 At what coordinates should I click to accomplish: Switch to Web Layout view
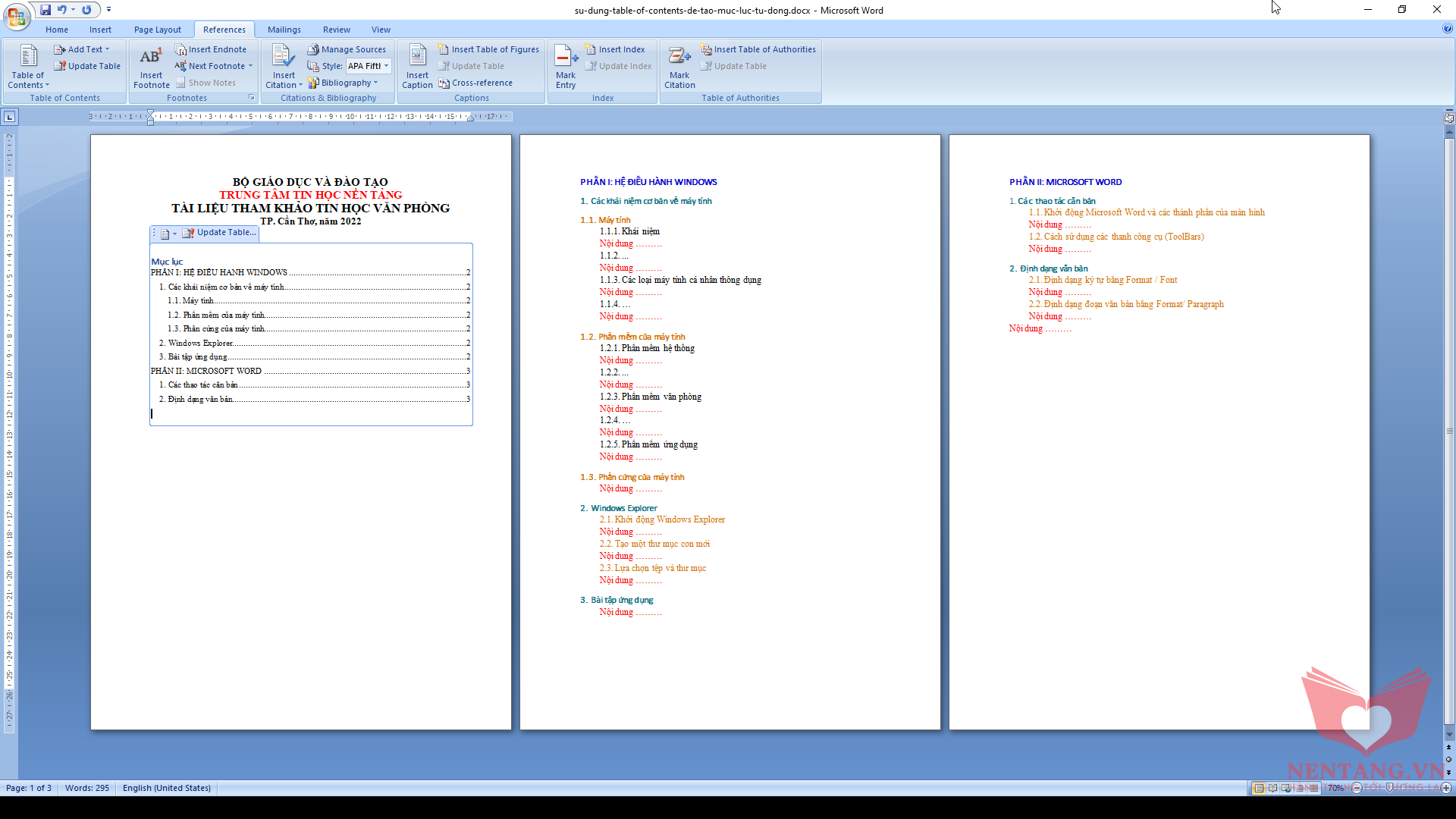point(1286,788)
